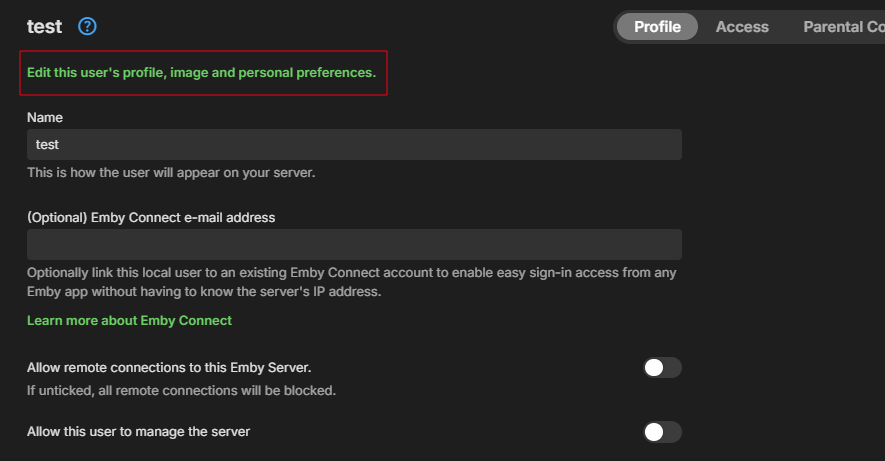Switch to the Profile tab
Viewport: 885px width, 461px height.
(x=657, y=27)
